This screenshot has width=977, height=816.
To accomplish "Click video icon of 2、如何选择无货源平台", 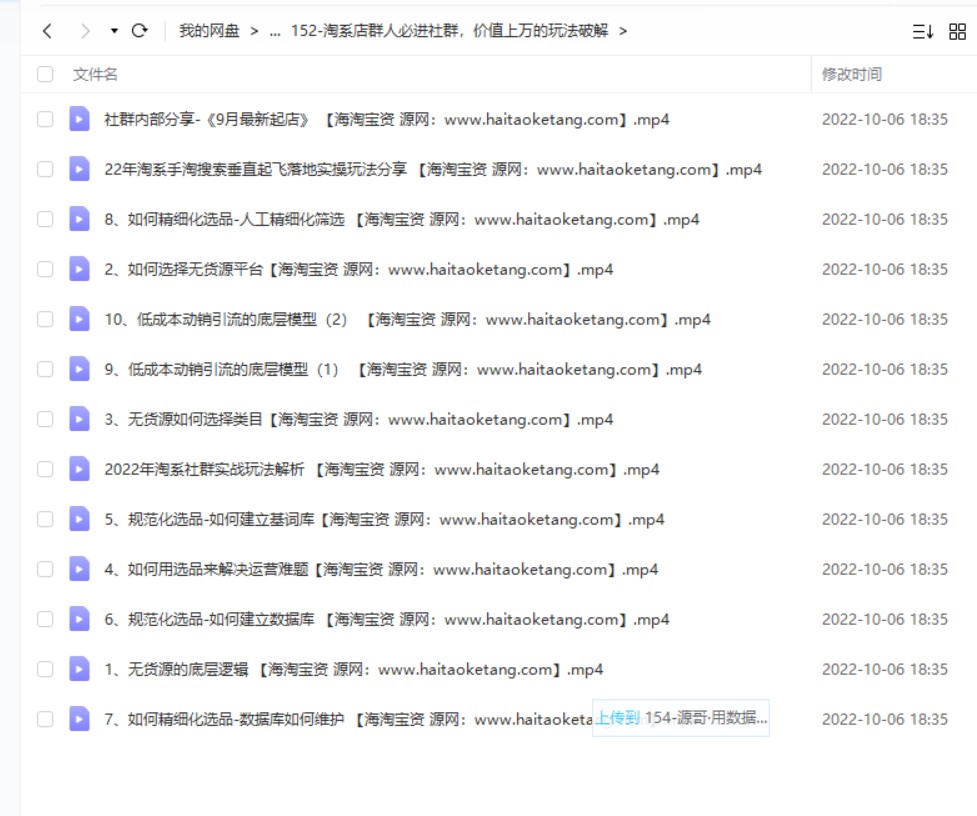I will [x=79, y=269].
